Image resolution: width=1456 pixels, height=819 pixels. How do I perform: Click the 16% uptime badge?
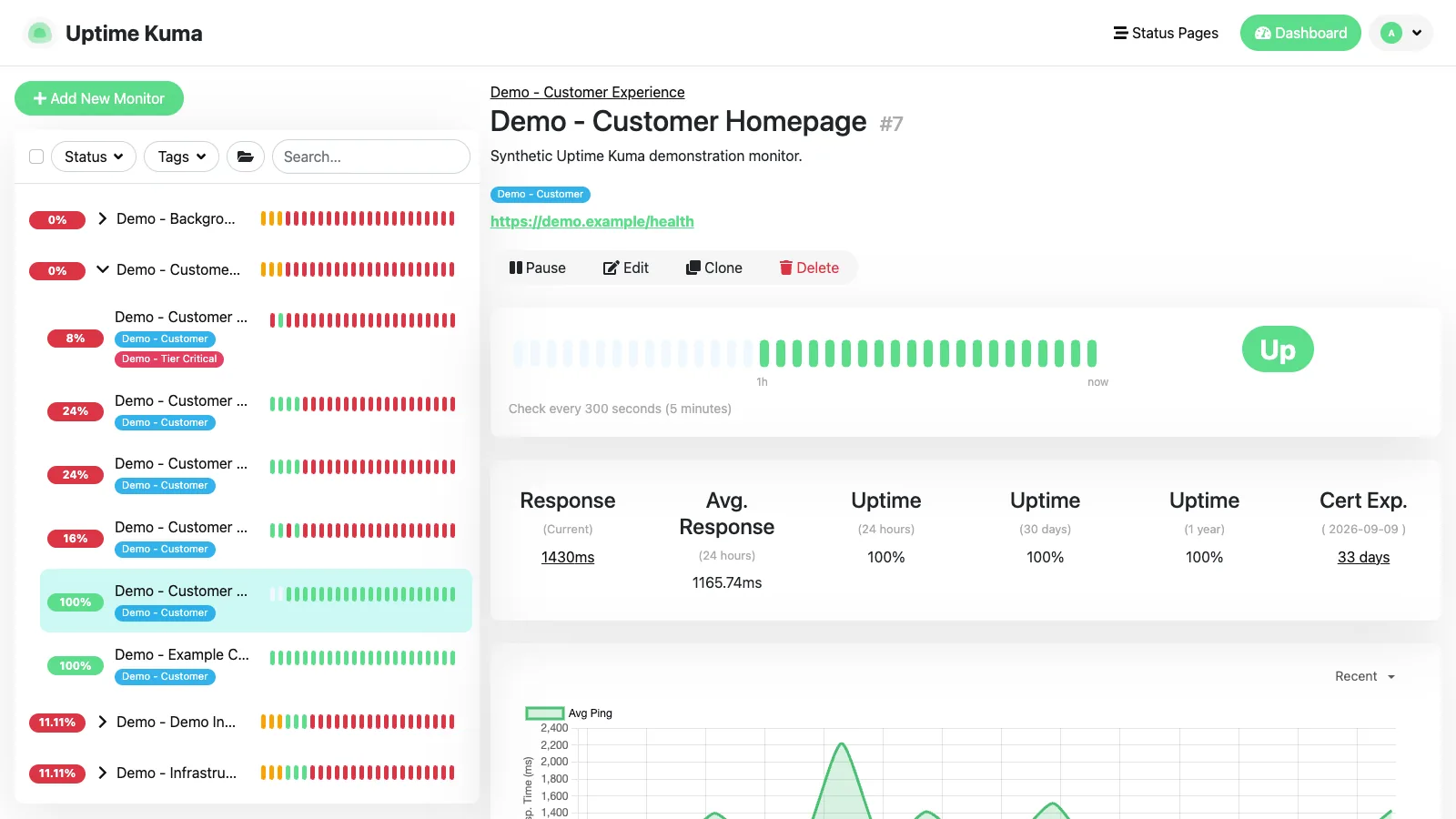click(x=76, y=539)
